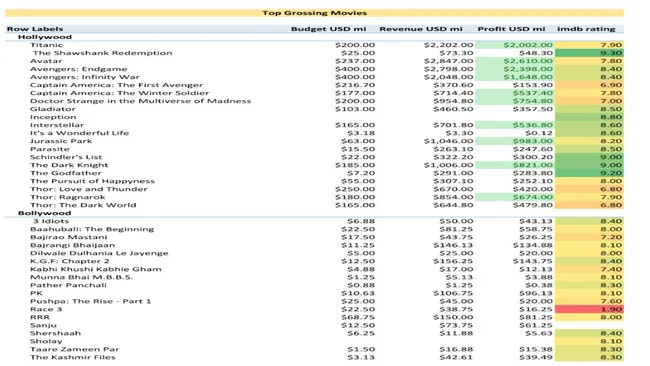Click the red 1.90 rating cell
650x366 pixels.
(589, 309)
